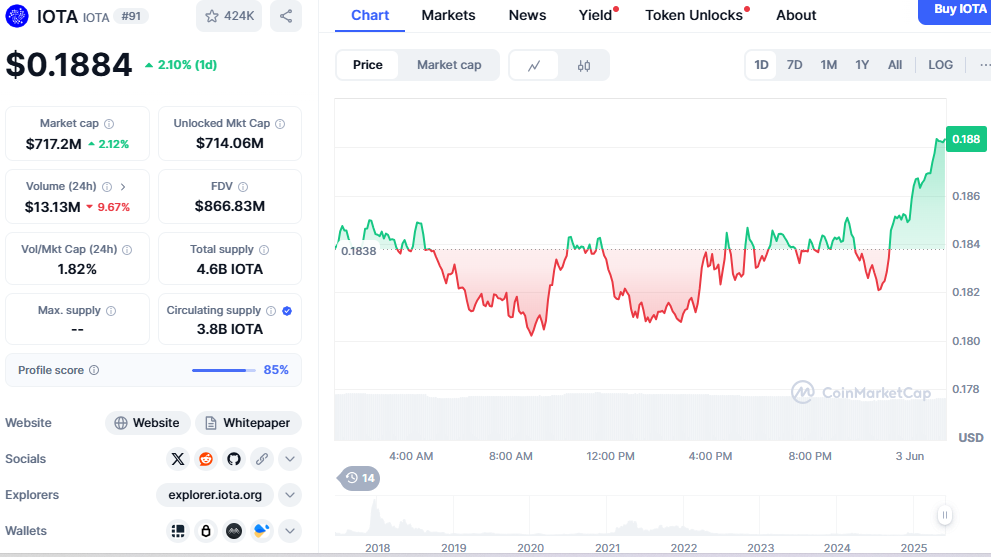Screen dimensions: 991x557
Task: Select the dark round wallet icon
Action: 234,531
